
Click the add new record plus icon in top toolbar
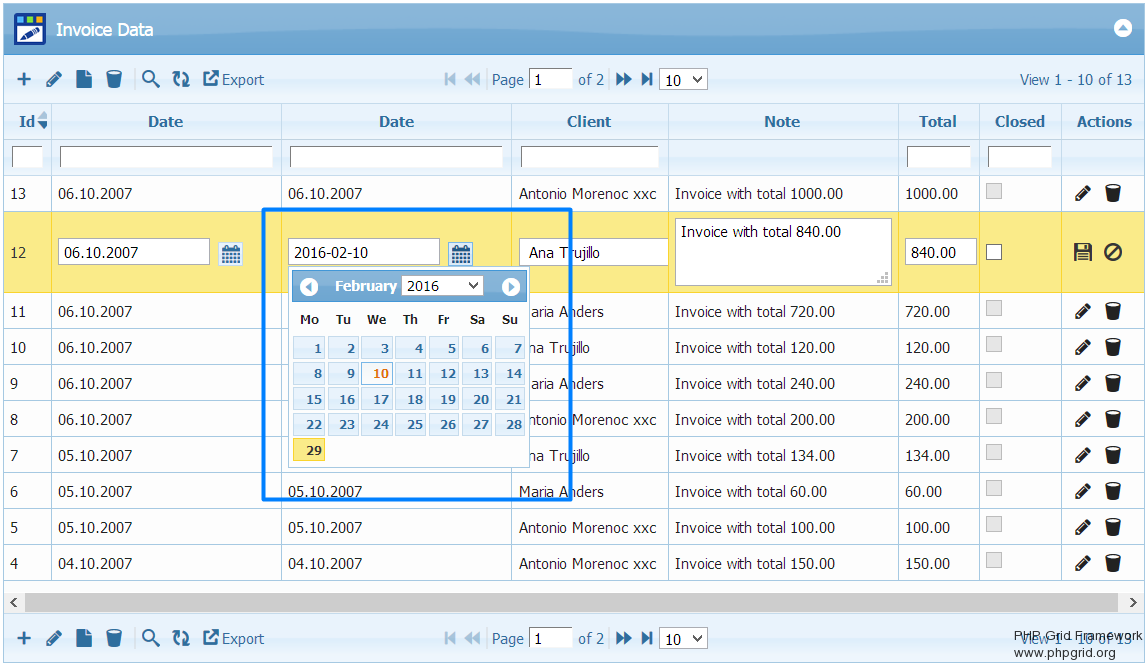click(24, 79)
